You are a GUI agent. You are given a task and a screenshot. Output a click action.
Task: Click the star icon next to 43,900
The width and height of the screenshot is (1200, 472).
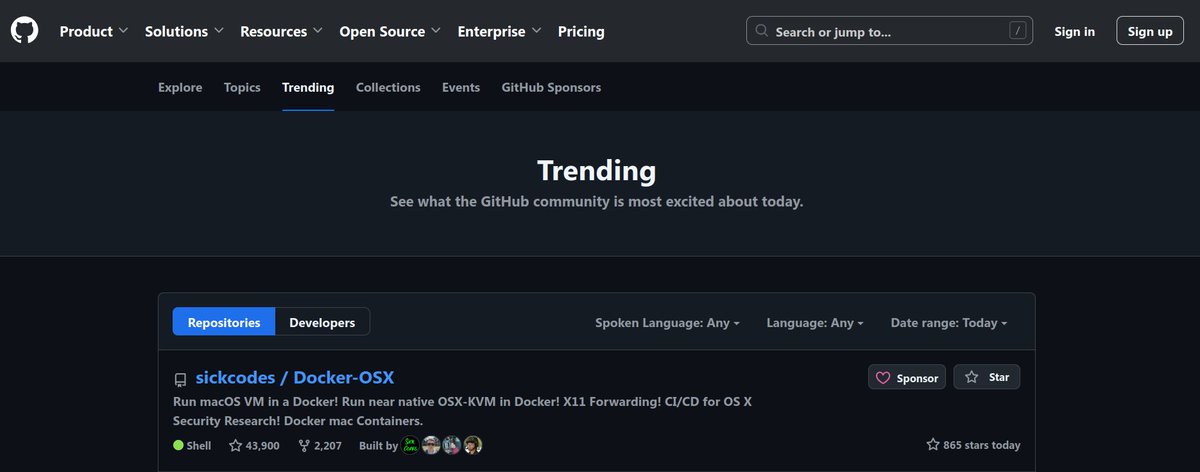click(x=235, y=445)
